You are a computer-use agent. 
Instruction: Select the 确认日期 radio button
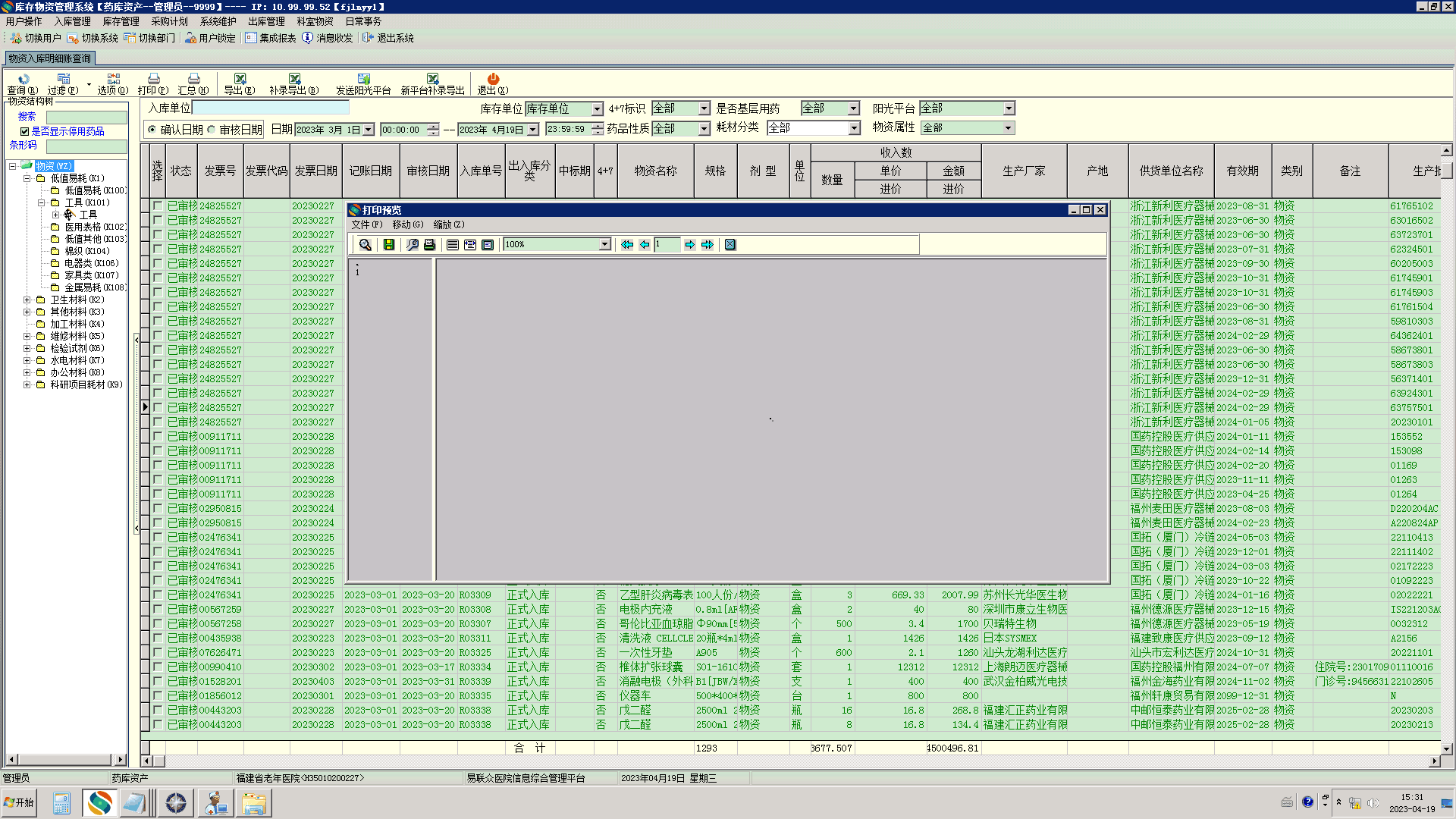point(152,130)
